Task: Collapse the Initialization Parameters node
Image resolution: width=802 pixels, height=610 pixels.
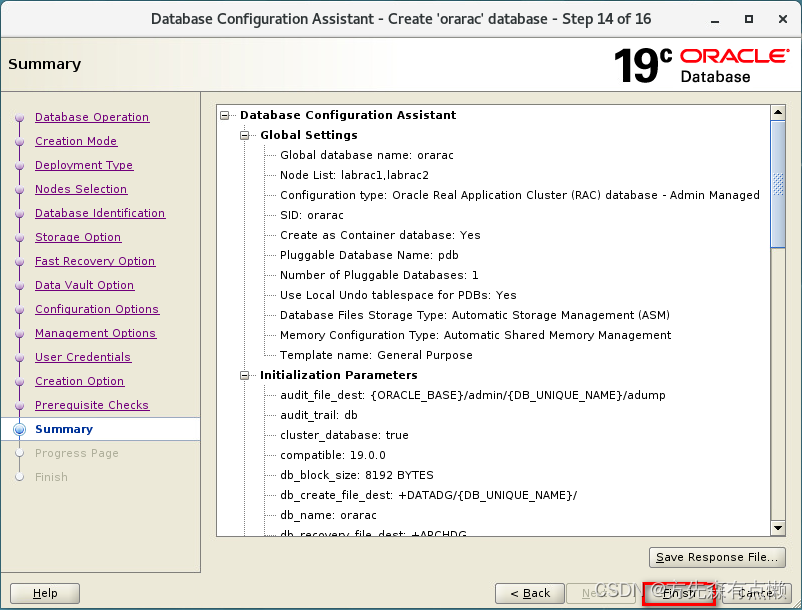Action: 244,376
